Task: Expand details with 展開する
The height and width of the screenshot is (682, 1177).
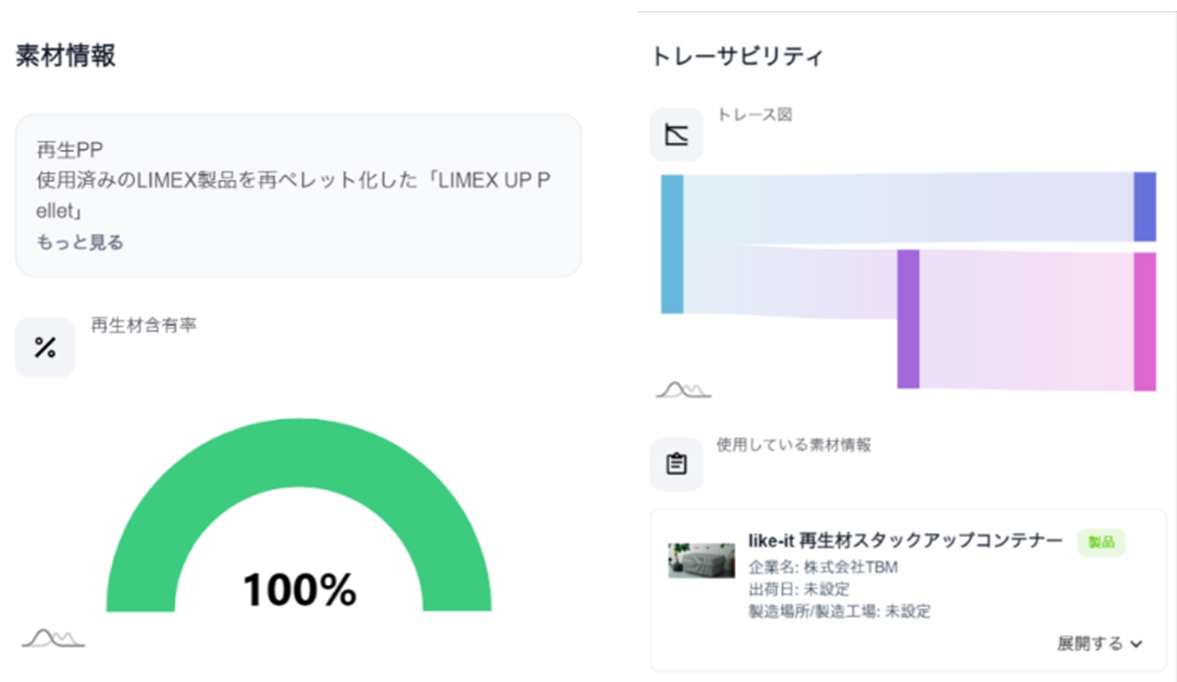Action: click(x=1090, y=643)
